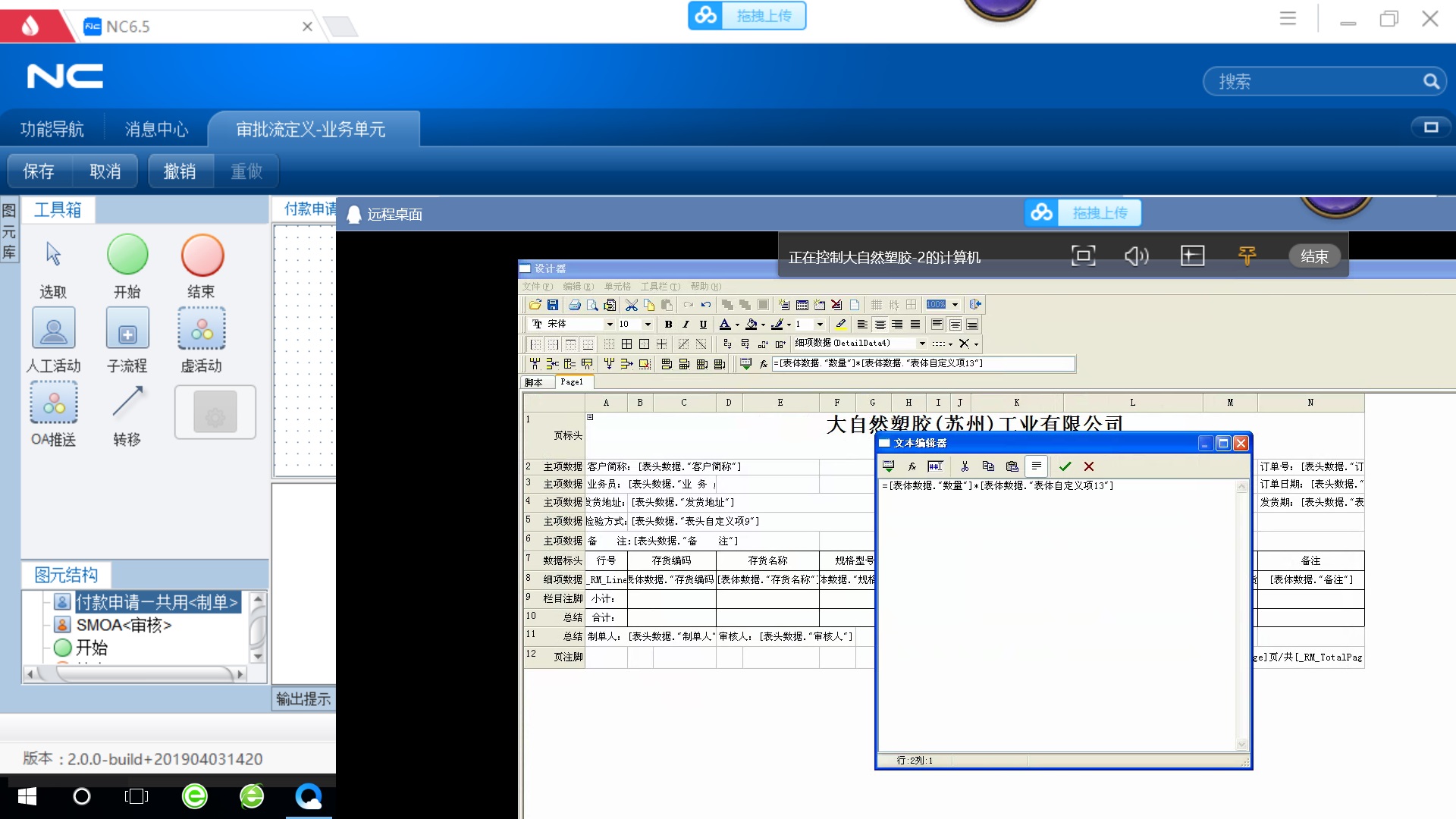Toggle align left in designer toolbar
The image size is (1456, 819).
point(862,325)
